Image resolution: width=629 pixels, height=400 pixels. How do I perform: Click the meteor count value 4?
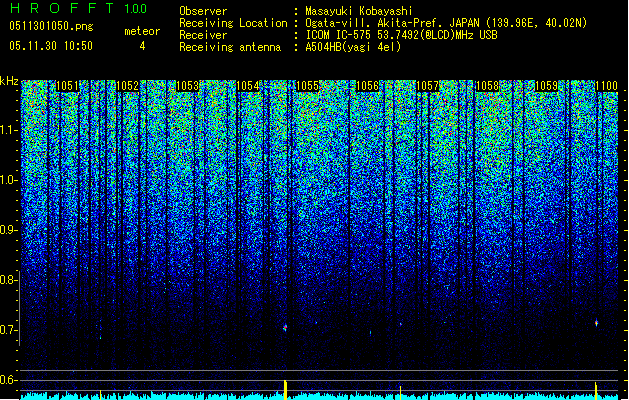[x=142, y=46]
